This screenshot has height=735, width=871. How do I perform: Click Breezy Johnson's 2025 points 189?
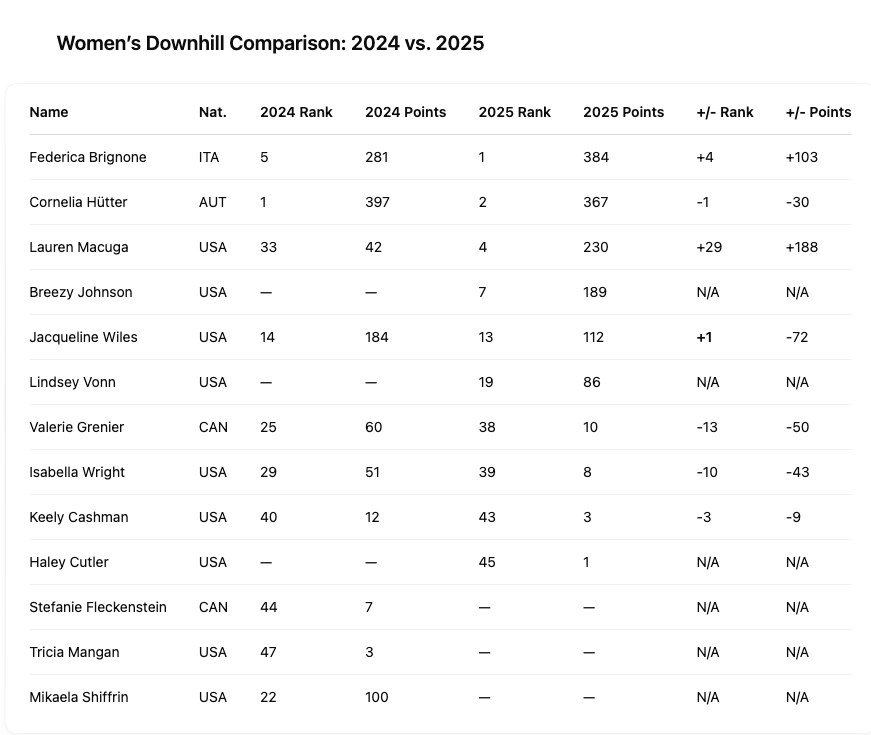click(x=595, y=292)
